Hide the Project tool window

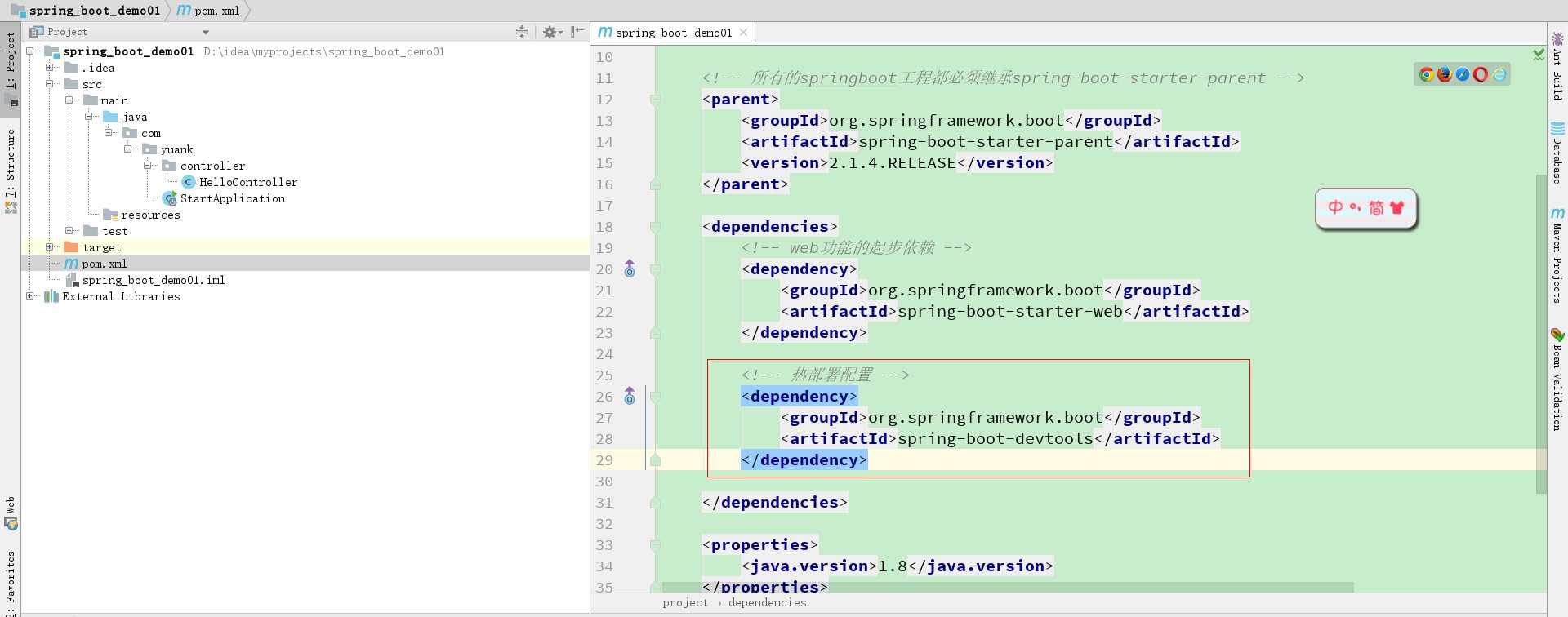577,32
